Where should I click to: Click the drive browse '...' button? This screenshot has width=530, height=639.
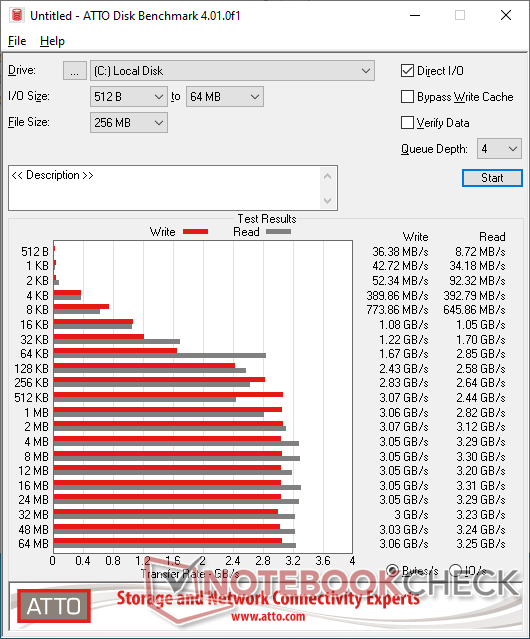tap(75, 71)
